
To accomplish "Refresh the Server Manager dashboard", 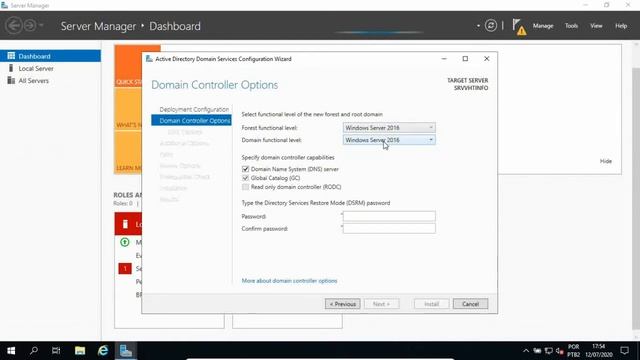I will click(491, 26).
